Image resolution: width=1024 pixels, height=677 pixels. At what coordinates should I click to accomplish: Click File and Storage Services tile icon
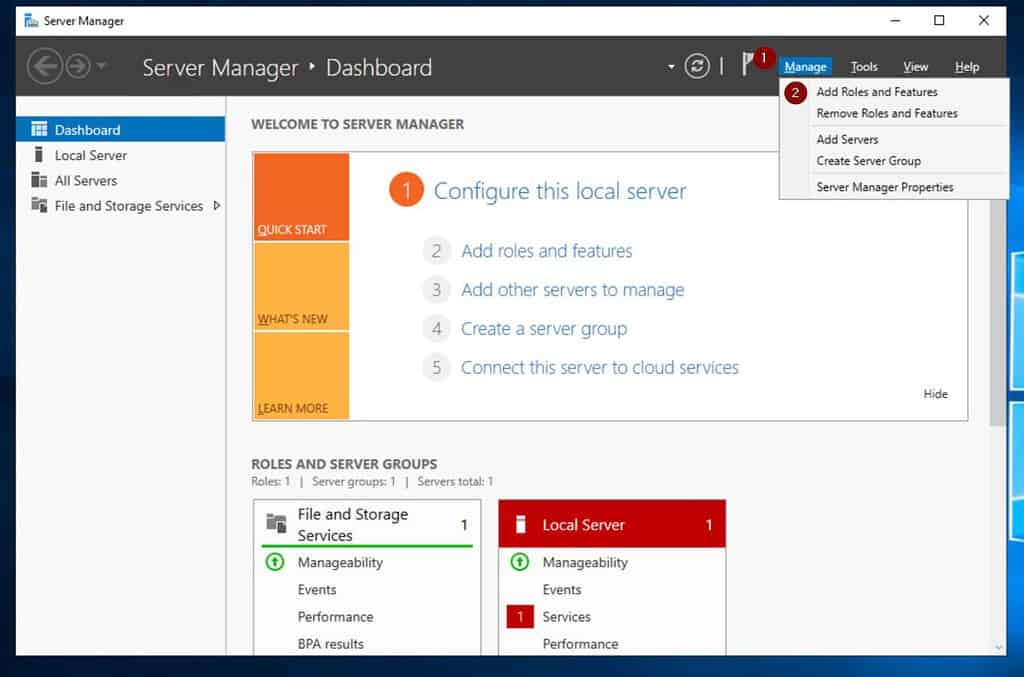pos(276,523)
